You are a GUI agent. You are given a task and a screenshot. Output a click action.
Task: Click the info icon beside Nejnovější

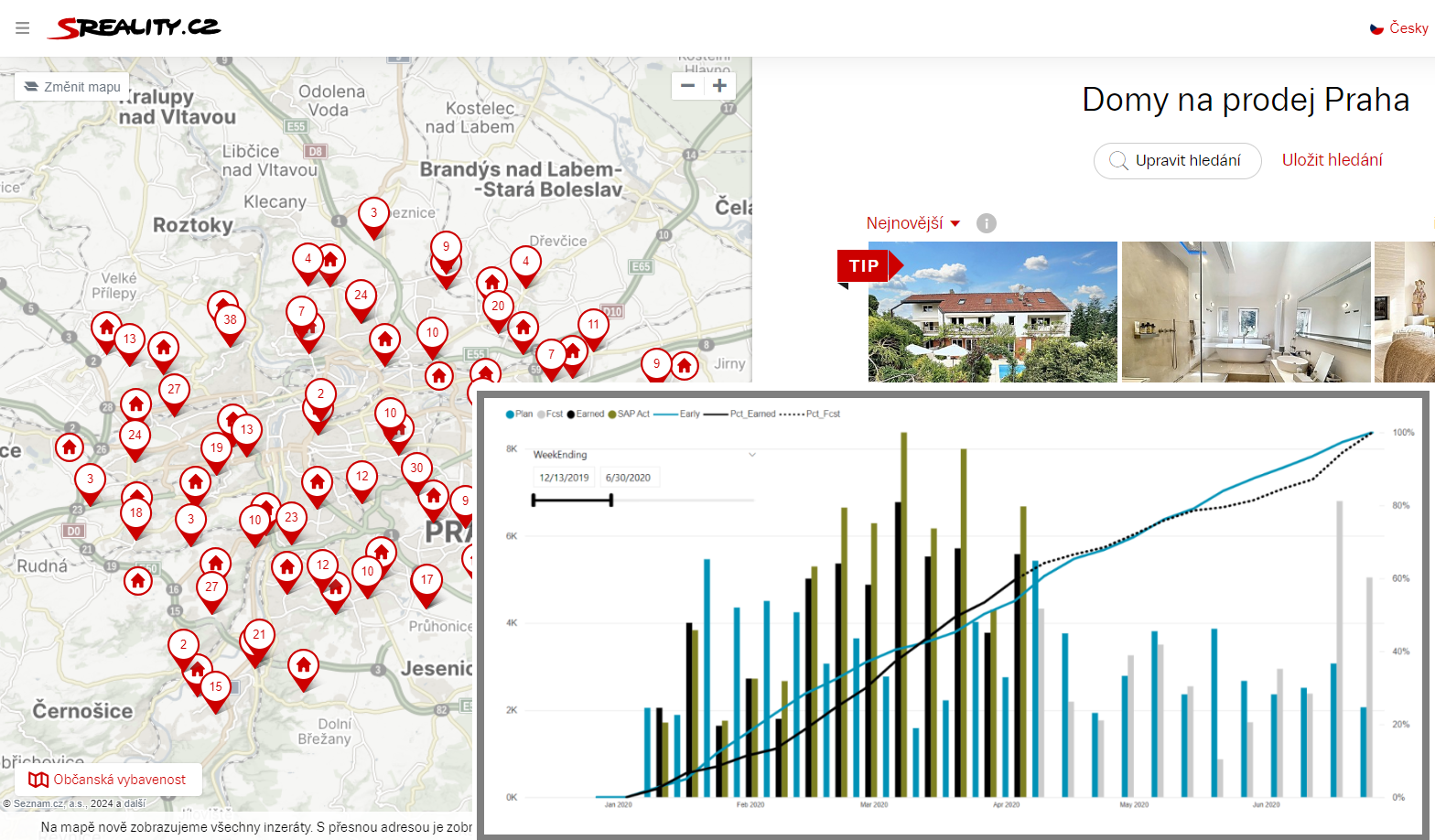coord(986,223)
